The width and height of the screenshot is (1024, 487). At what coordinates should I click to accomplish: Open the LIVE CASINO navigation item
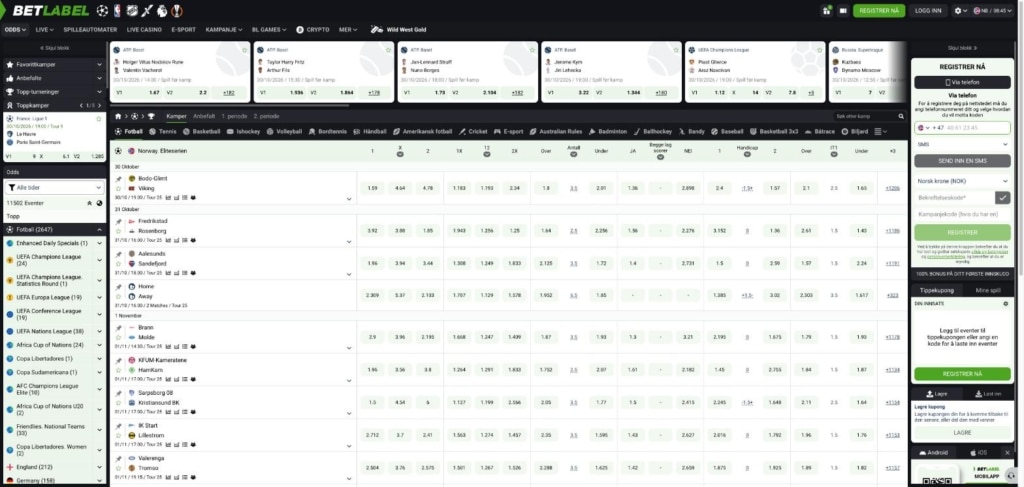[144, 29]
